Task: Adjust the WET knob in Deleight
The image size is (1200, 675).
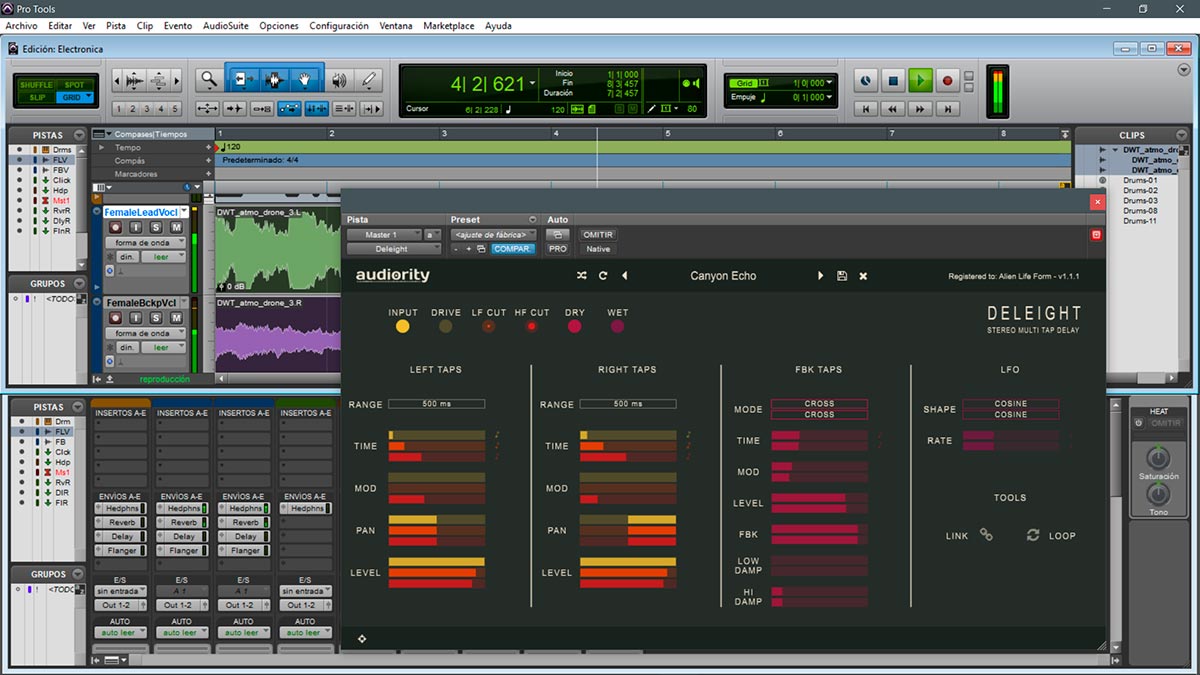Action: click(618, 326)
